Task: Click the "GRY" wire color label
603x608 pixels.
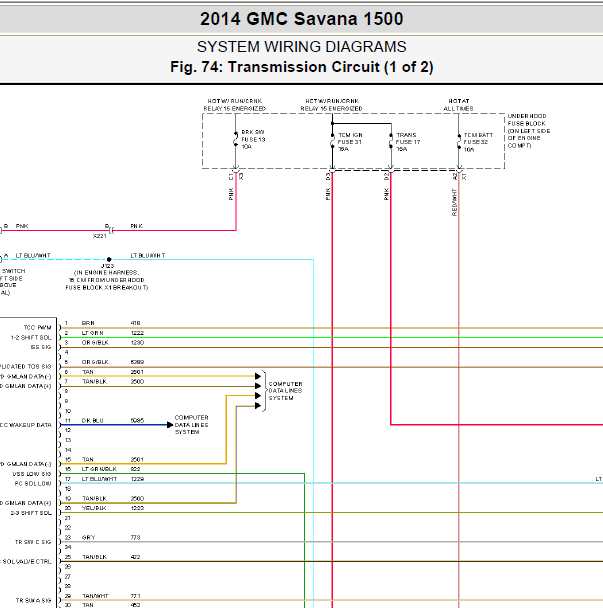Action: (88, 537)
